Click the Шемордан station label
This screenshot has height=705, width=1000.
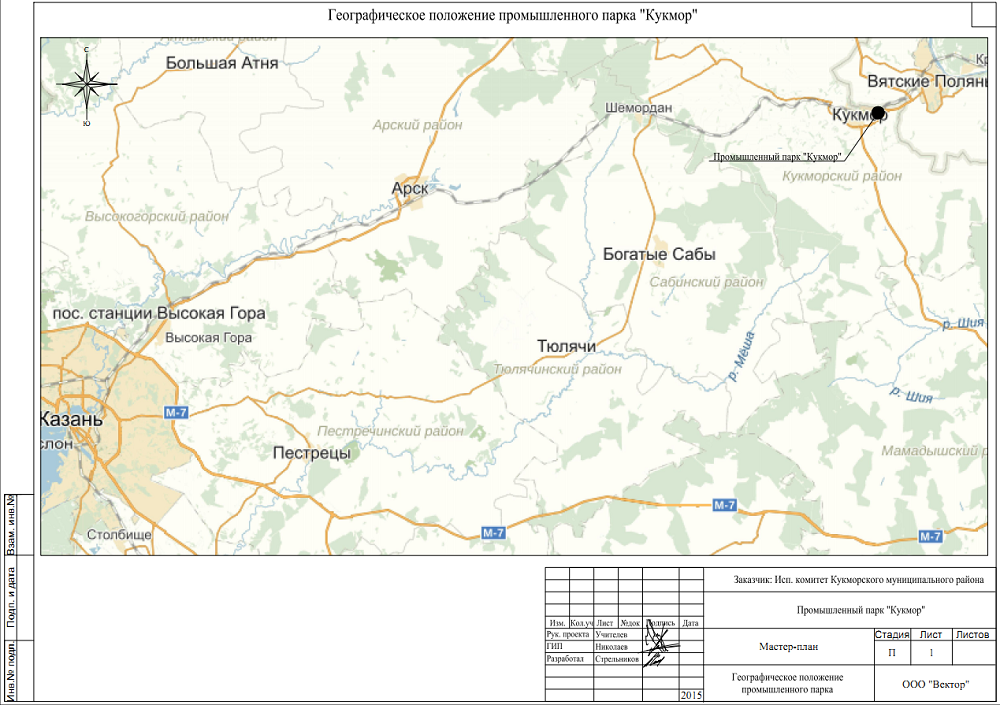pyautogui.click(x=638, y=108)
